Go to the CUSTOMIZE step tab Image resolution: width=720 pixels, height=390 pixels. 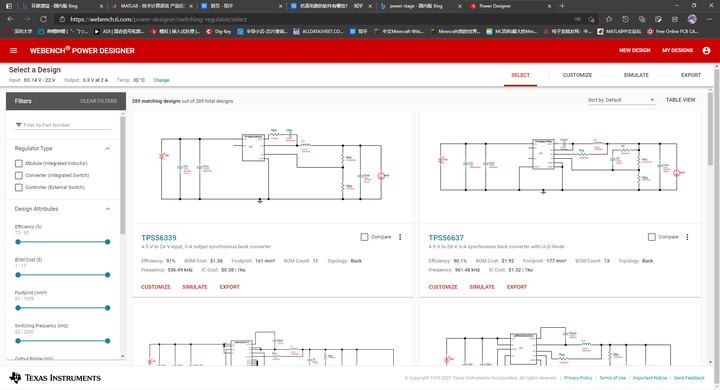577,75
